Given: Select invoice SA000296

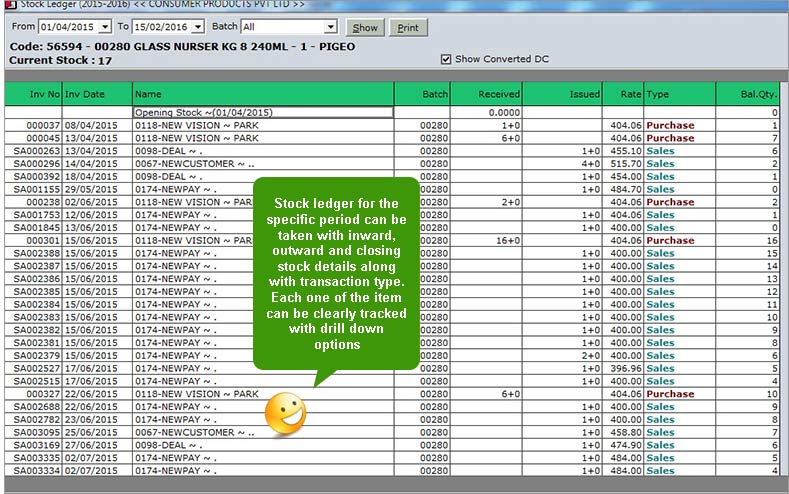Looking at the screenshot, I should click(x=37, y=164).
